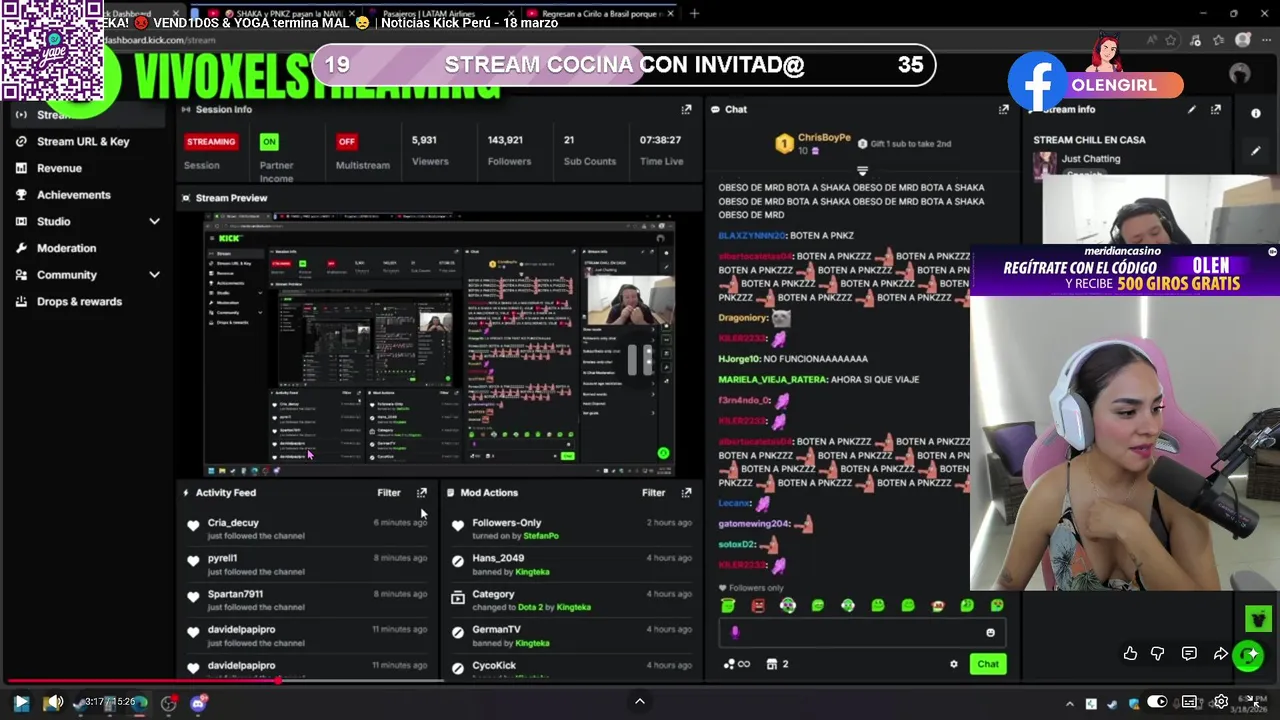The height and width of the screenshot is (720, 1280).
Task: Play the YouTube video
Action: (x=20, y=703)
